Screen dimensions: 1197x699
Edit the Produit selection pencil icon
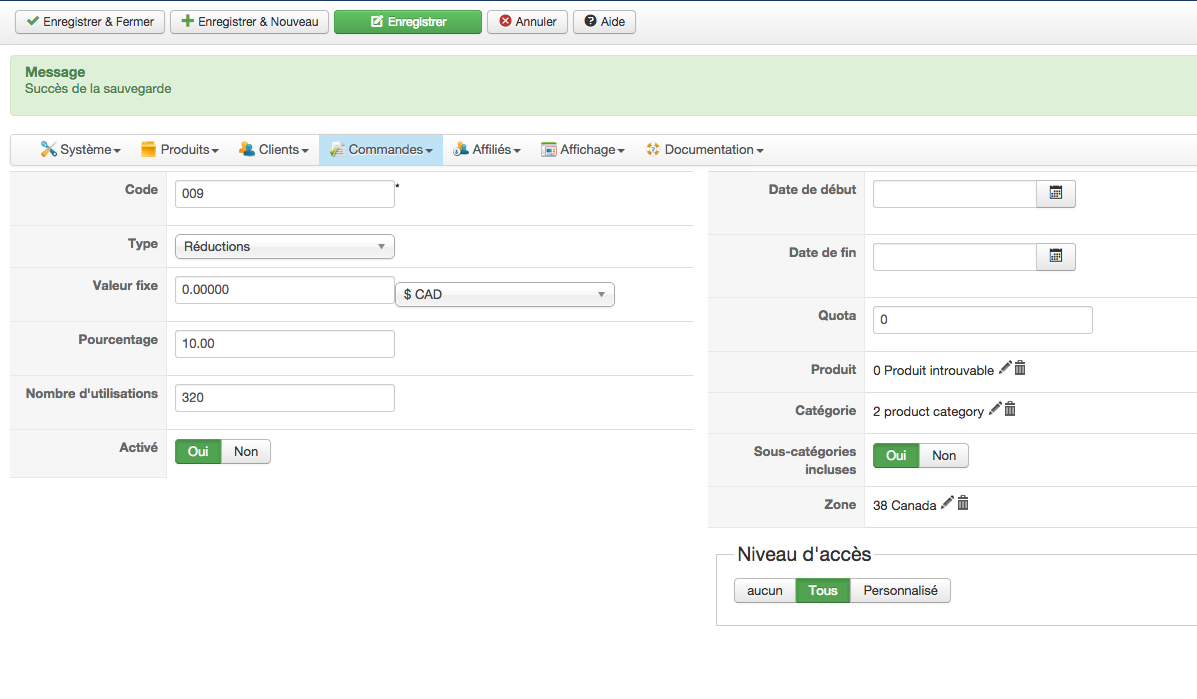click(1005, 368)
